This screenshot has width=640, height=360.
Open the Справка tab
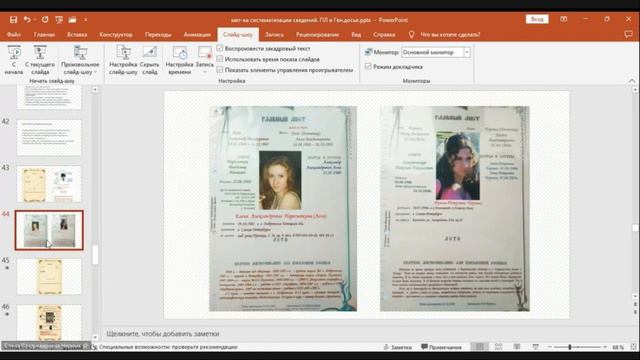tap(384, 35)
